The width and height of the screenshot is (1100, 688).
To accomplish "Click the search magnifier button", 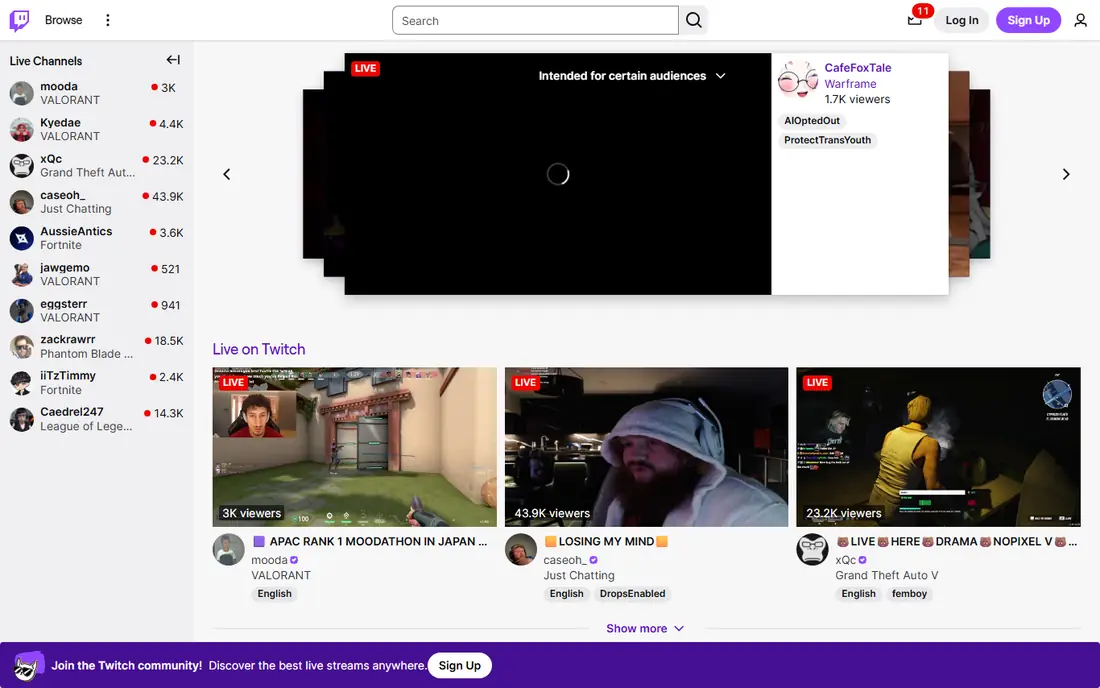I will [694, 20].
